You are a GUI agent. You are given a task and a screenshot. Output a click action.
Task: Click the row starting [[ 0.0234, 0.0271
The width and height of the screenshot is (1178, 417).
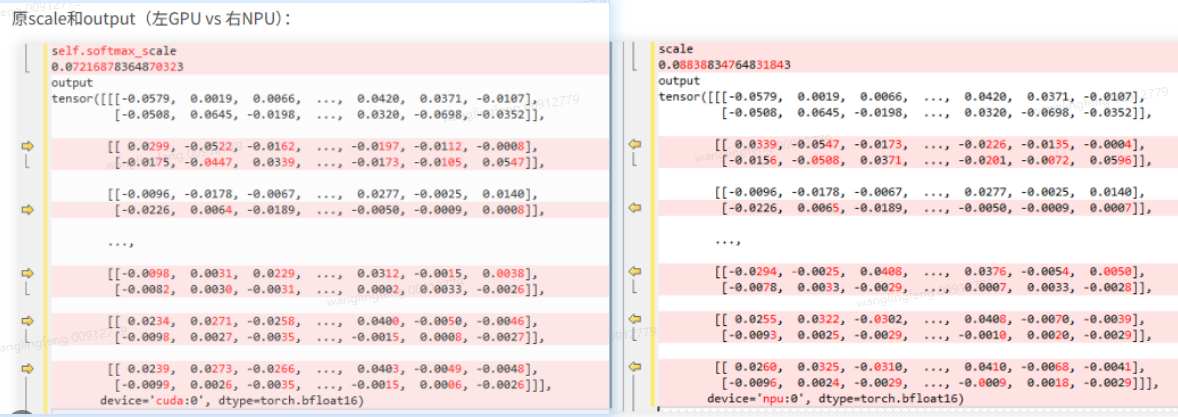pyautogui.click(x=322, y=322)
